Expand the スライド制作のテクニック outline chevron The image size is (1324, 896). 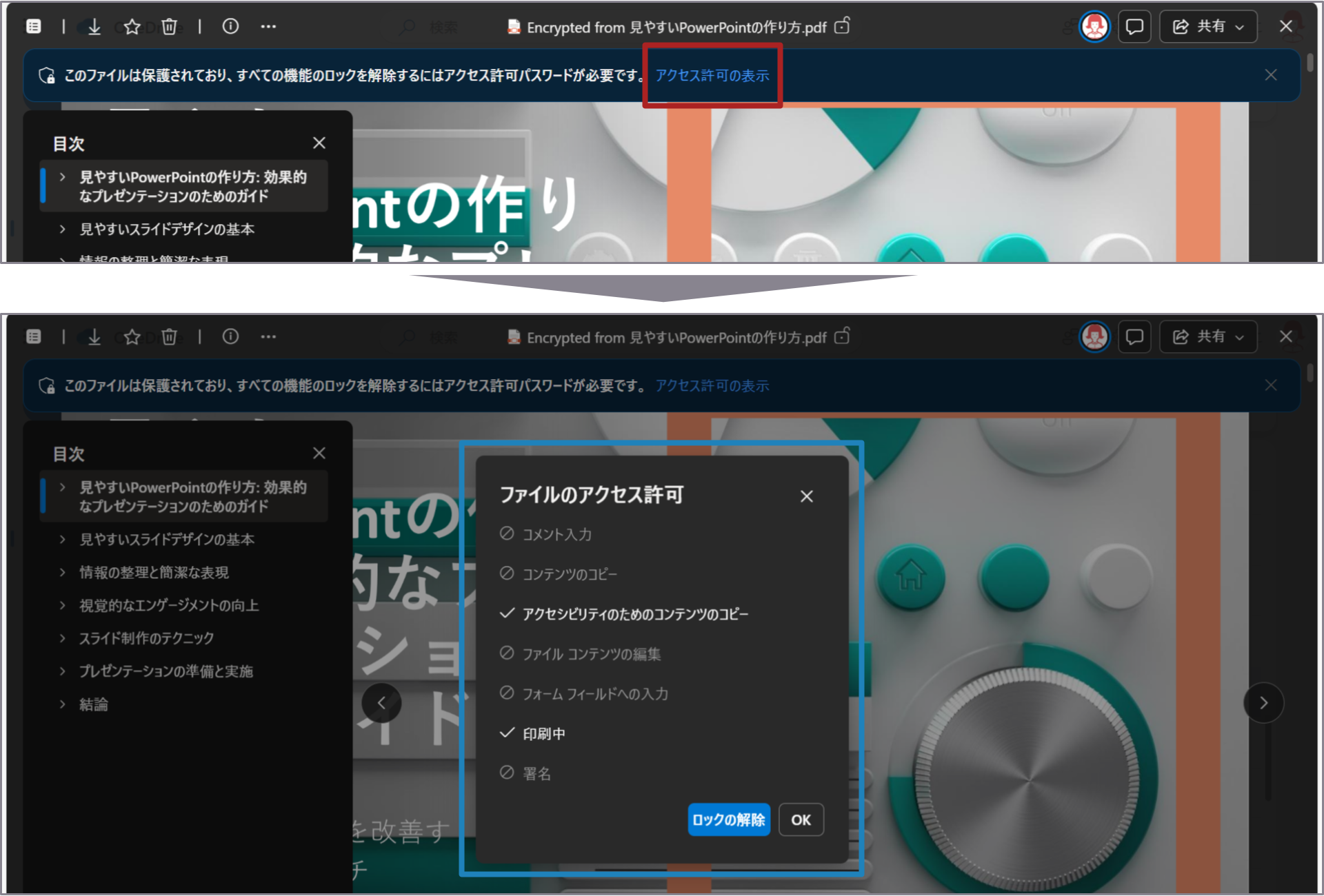pos(63,638)
